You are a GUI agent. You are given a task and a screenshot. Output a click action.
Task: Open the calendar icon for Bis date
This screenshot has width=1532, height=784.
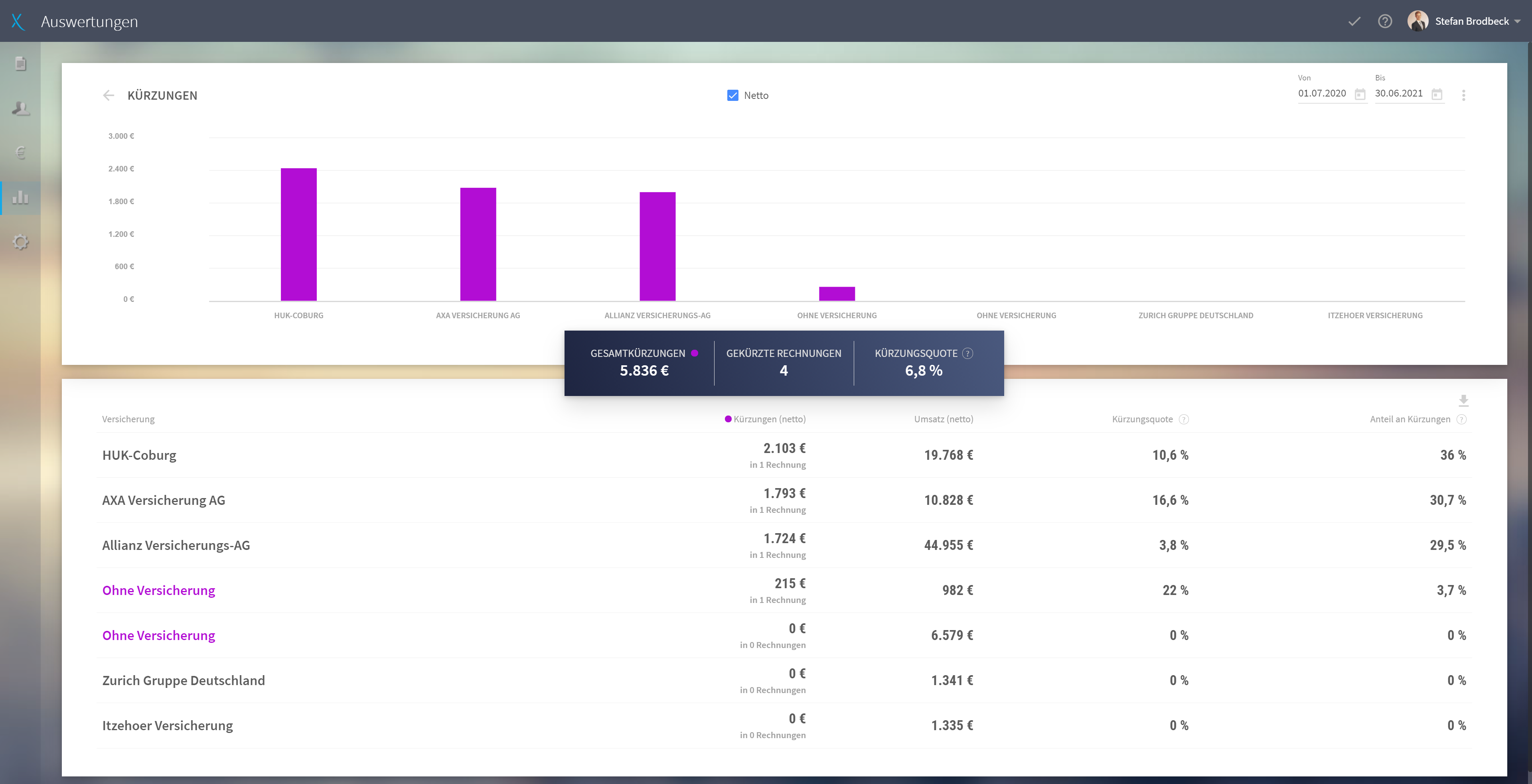pos(1437,94)
